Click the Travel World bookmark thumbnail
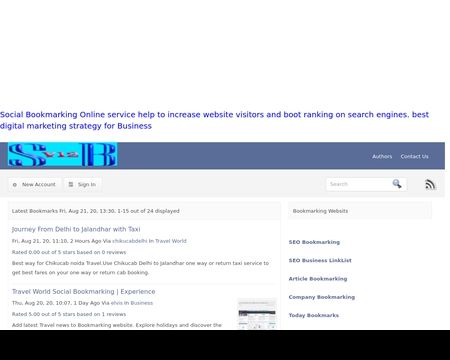 (x=257, y=314)
